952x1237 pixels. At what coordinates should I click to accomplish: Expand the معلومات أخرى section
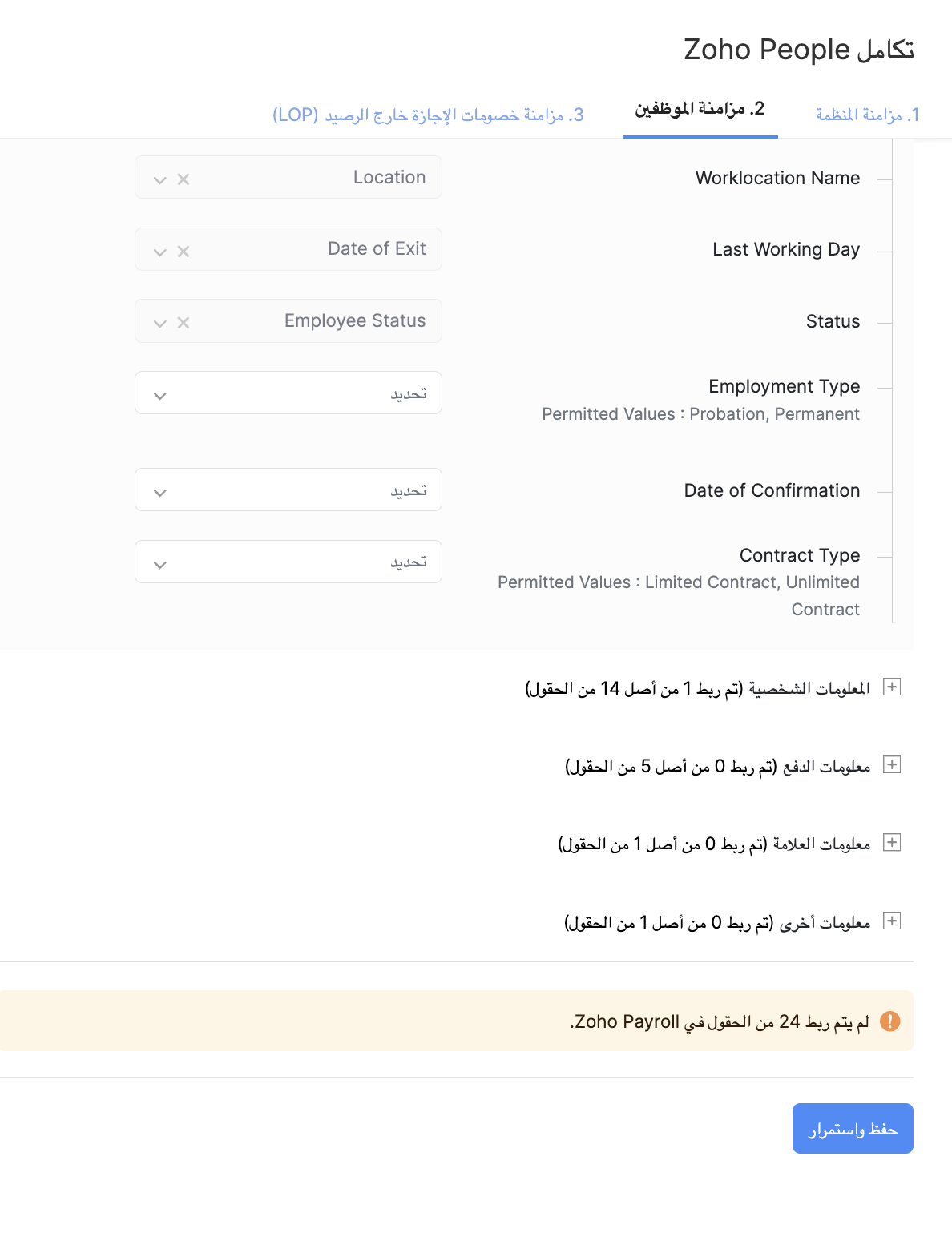tap(891, 921)
